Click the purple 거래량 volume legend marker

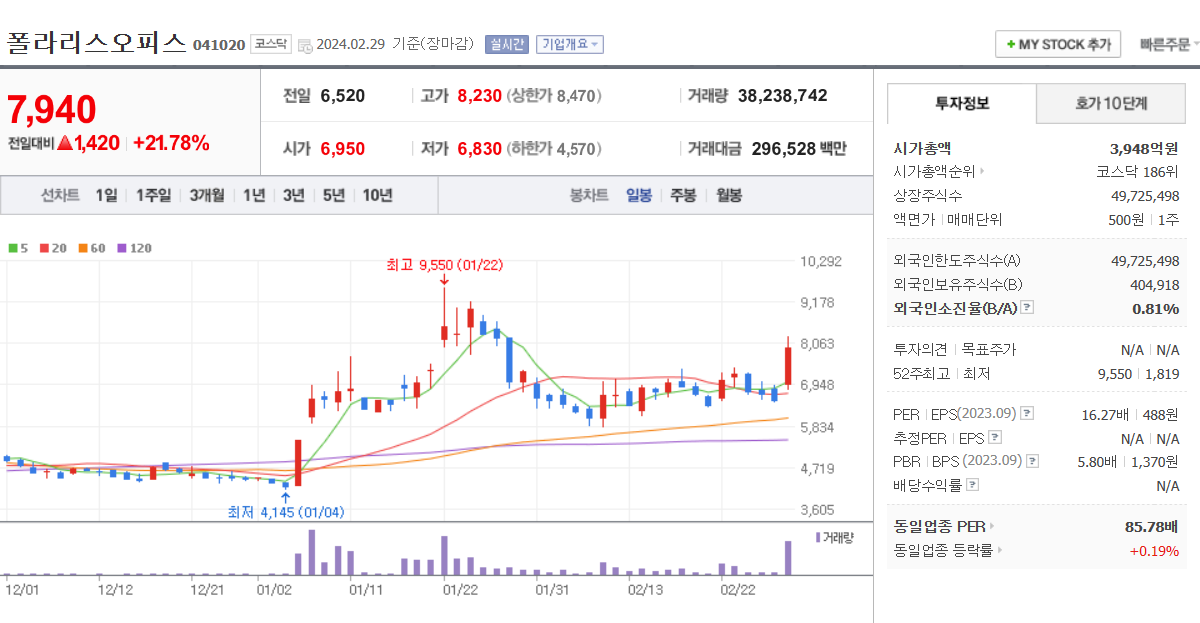tap(818, 537)
